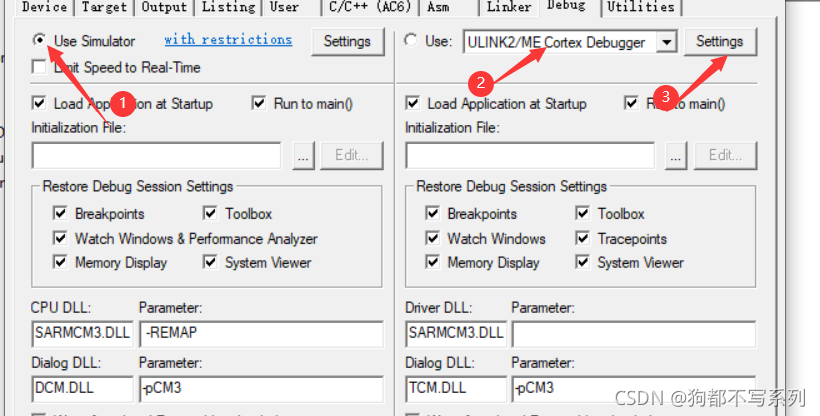Viewport: 820px width, 416px height.
Task: Switch to the Linker tab
Action: coord(509,7)
